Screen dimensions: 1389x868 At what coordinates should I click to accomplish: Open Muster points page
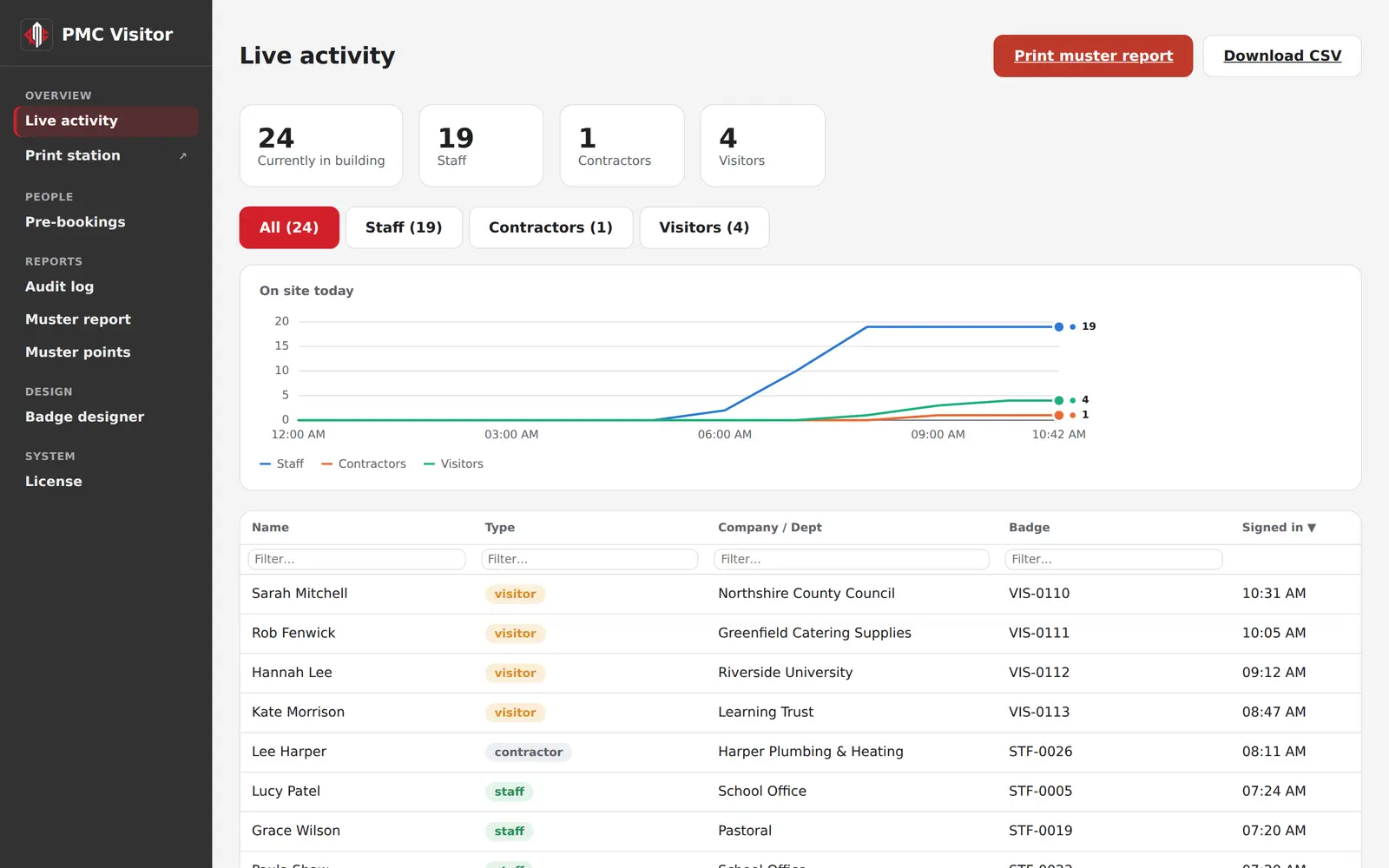pyautogui.click(x=106, y=352)
